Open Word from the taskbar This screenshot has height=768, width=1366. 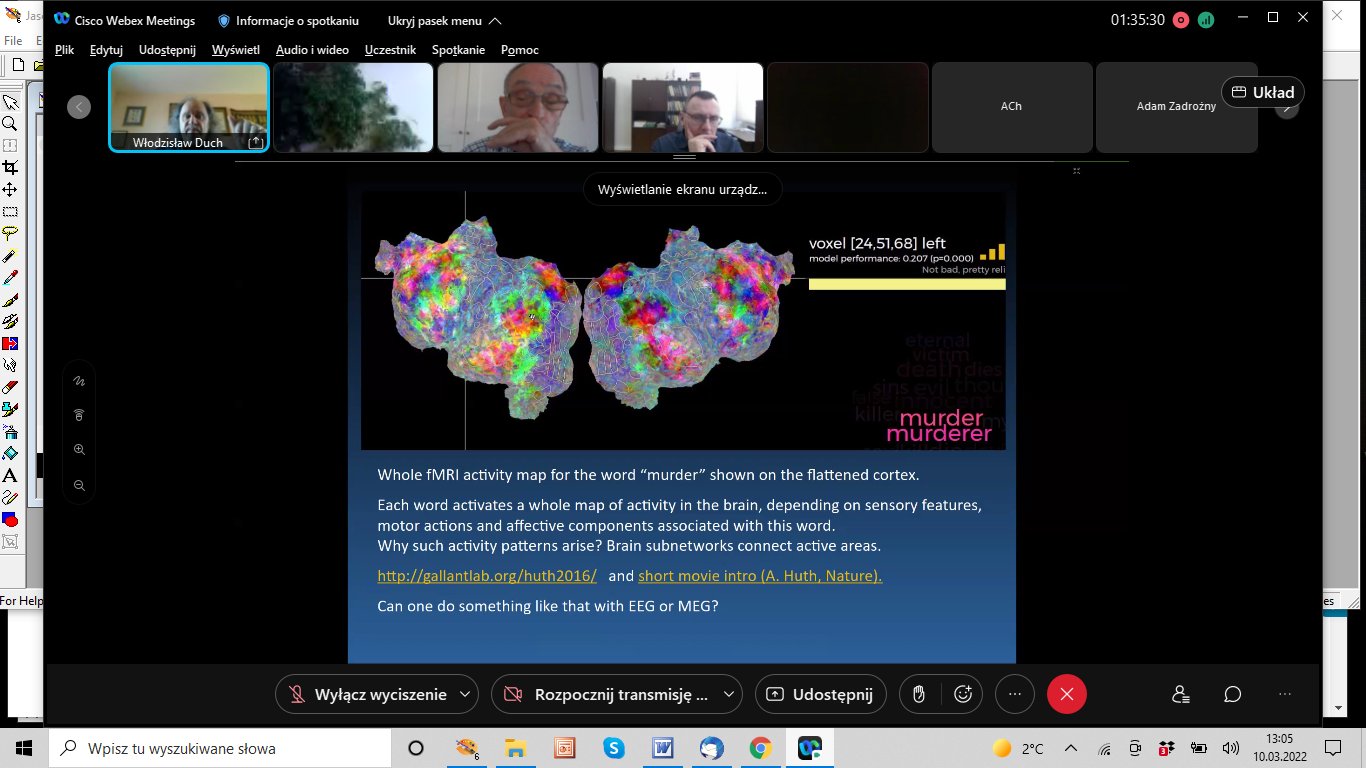[x=663, y=748]
